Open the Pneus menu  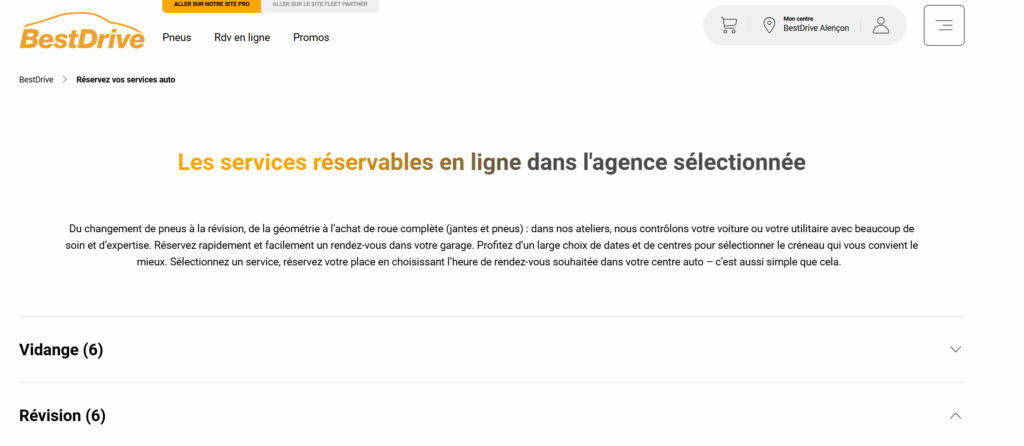(x=176, y=37)
